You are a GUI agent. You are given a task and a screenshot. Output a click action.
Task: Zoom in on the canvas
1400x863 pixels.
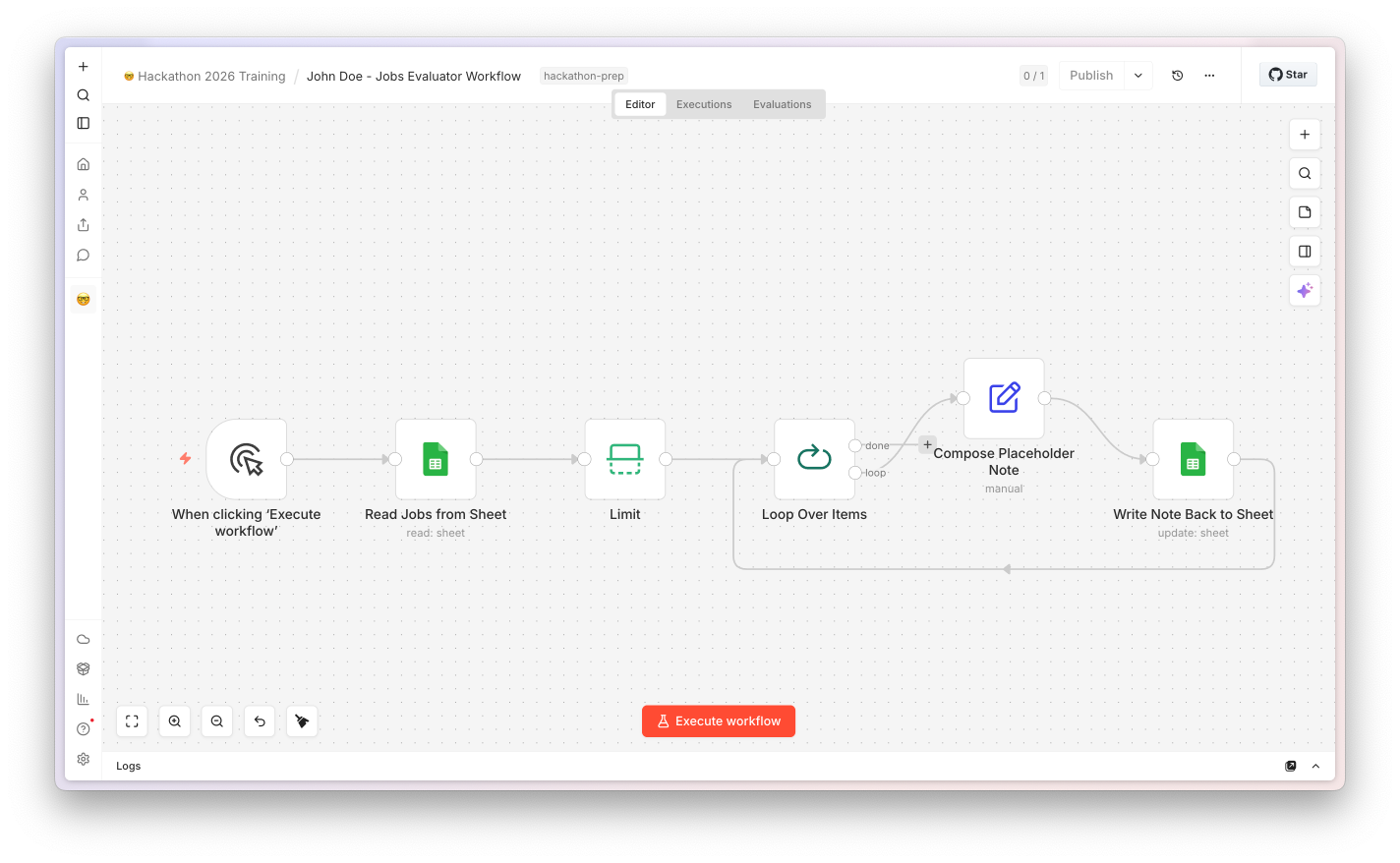click(175, 721)
